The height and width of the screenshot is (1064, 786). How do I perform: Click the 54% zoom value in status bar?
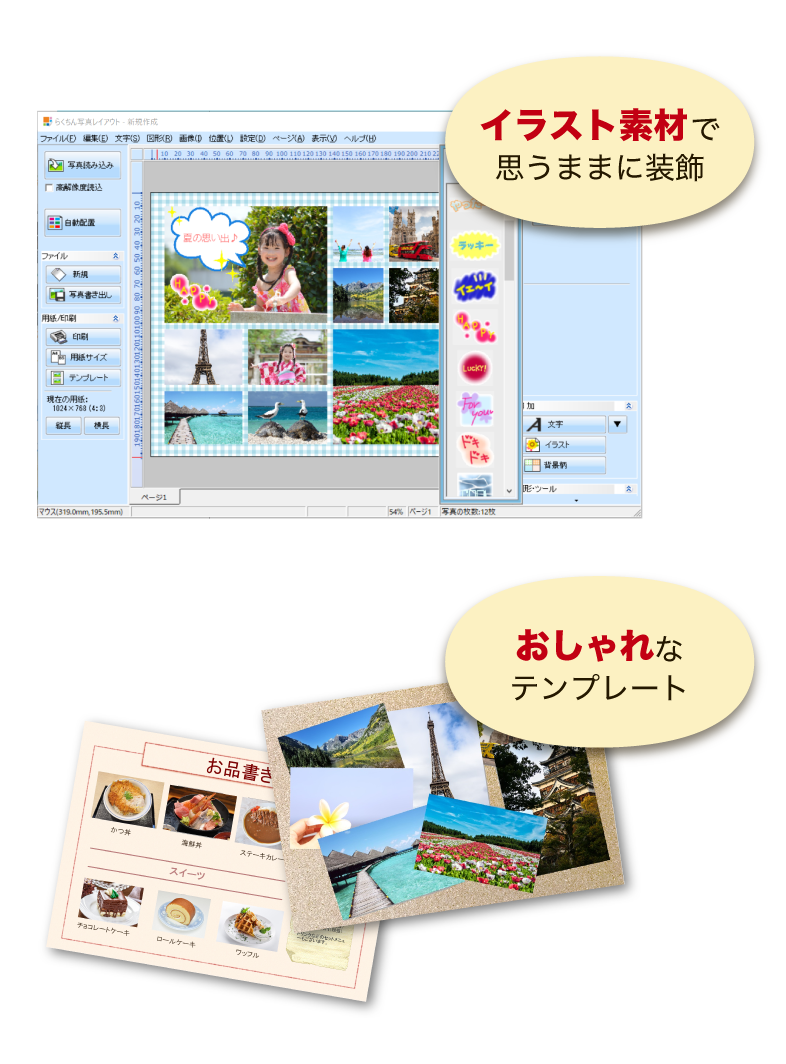[396, 512]
